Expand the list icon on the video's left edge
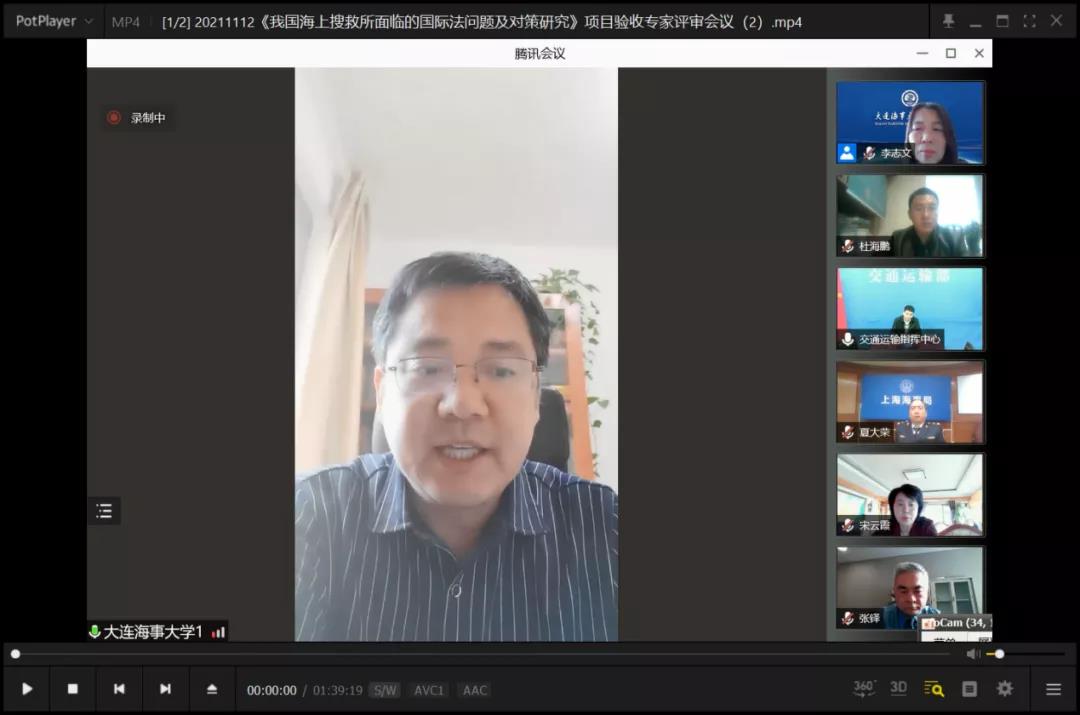 point(104,511)
